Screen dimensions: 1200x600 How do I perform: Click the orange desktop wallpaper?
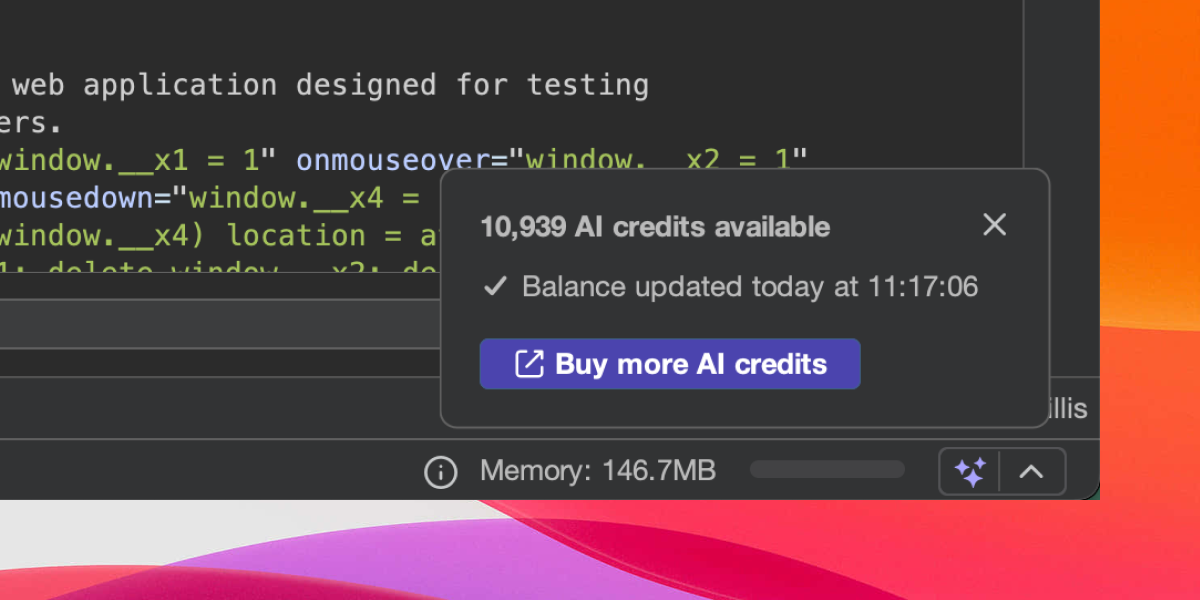(1150, 150)
